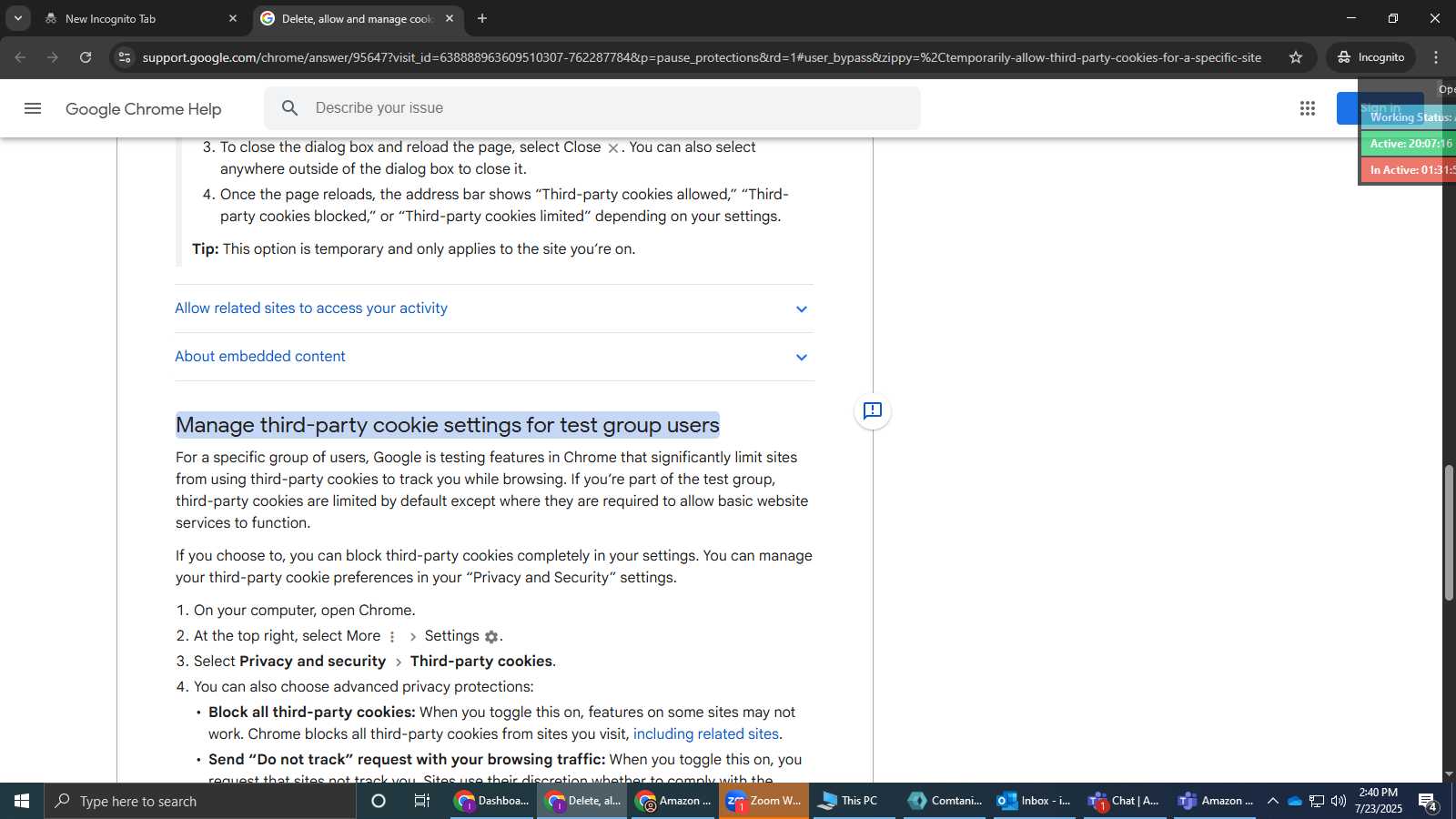Viewport: 1456px width, 819px height.
Task: Click the In Active time status badge
Action: [x=1409, y=170]
